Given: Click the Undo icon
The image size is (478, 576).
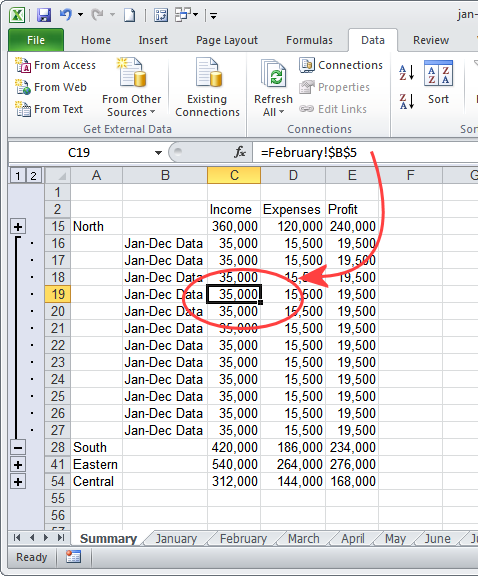Looking at the screenshot, I should [66, 15].
